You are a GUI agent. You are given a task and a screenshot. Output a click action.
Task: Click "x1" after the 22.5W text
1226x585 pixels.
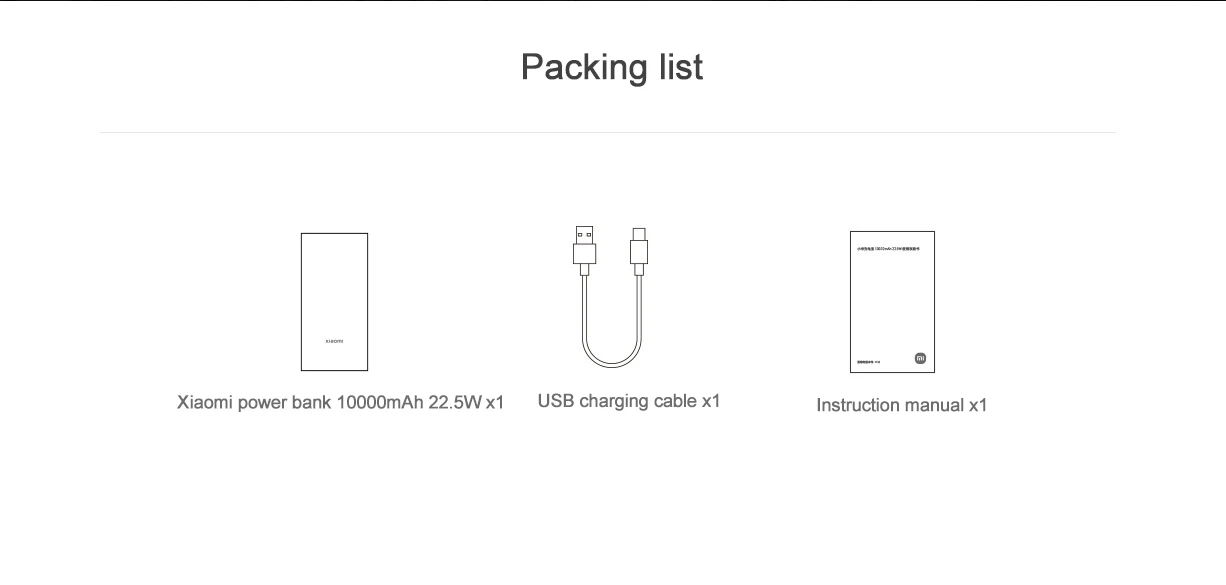tap(495, 403)
